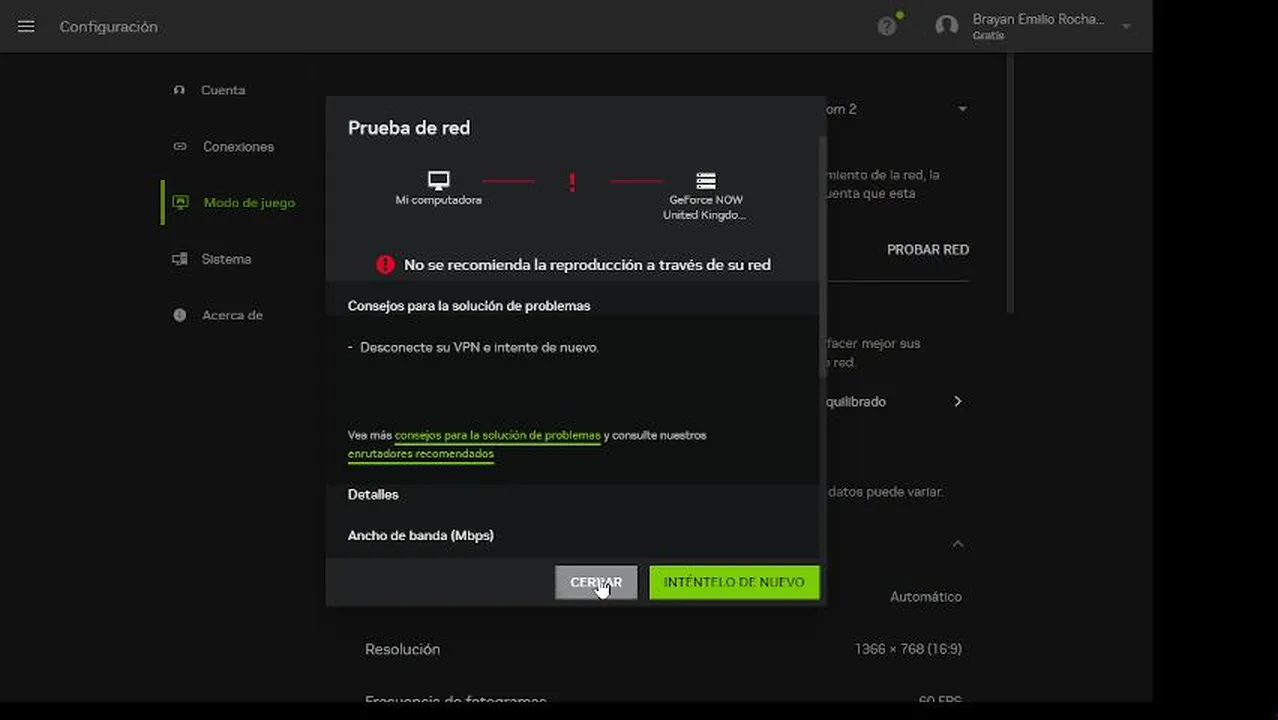Click the Ancho de banda (Mbps) heading

[421, 535]
